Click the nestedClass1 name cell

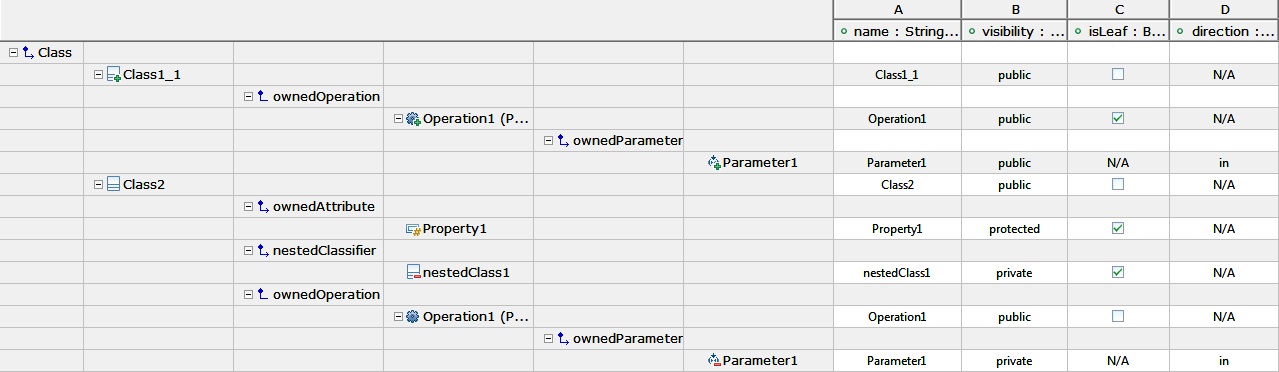pos(897,273)
